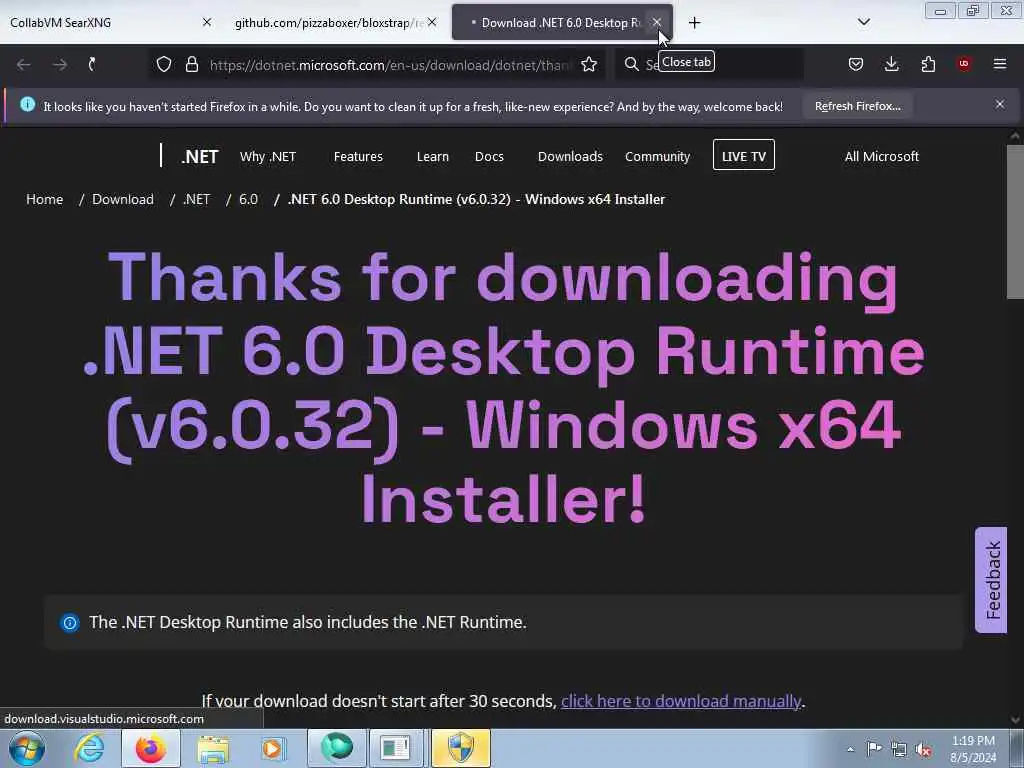This screenshot has width=1024, height=768.
Task: Bookmark this page with the star icon
Action: click(x=589, y=64)
